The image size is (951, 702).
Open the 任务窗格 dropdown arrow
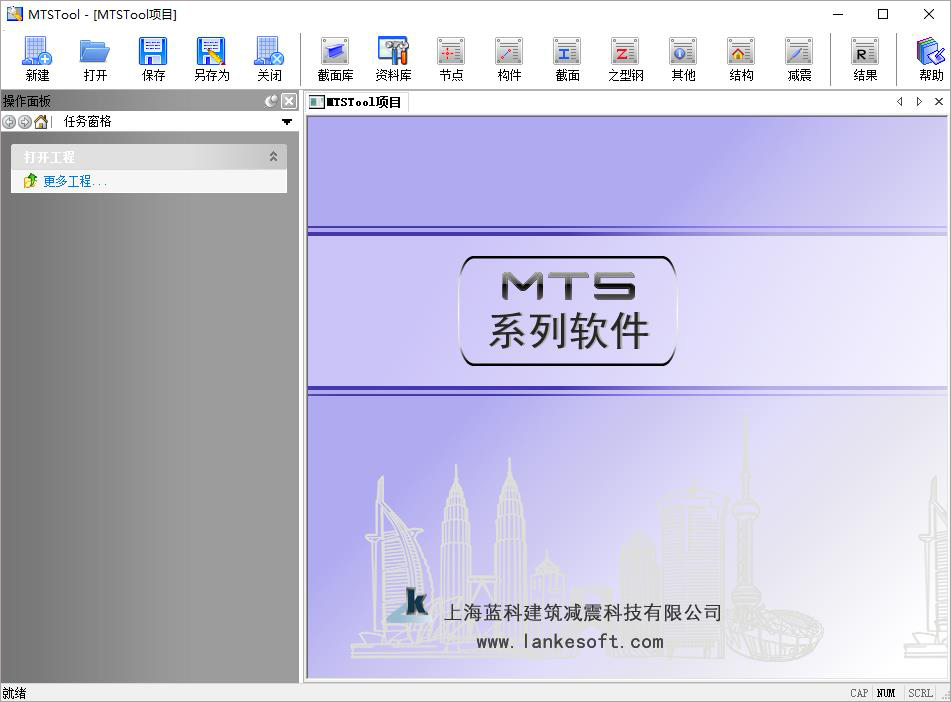[287, 122]
